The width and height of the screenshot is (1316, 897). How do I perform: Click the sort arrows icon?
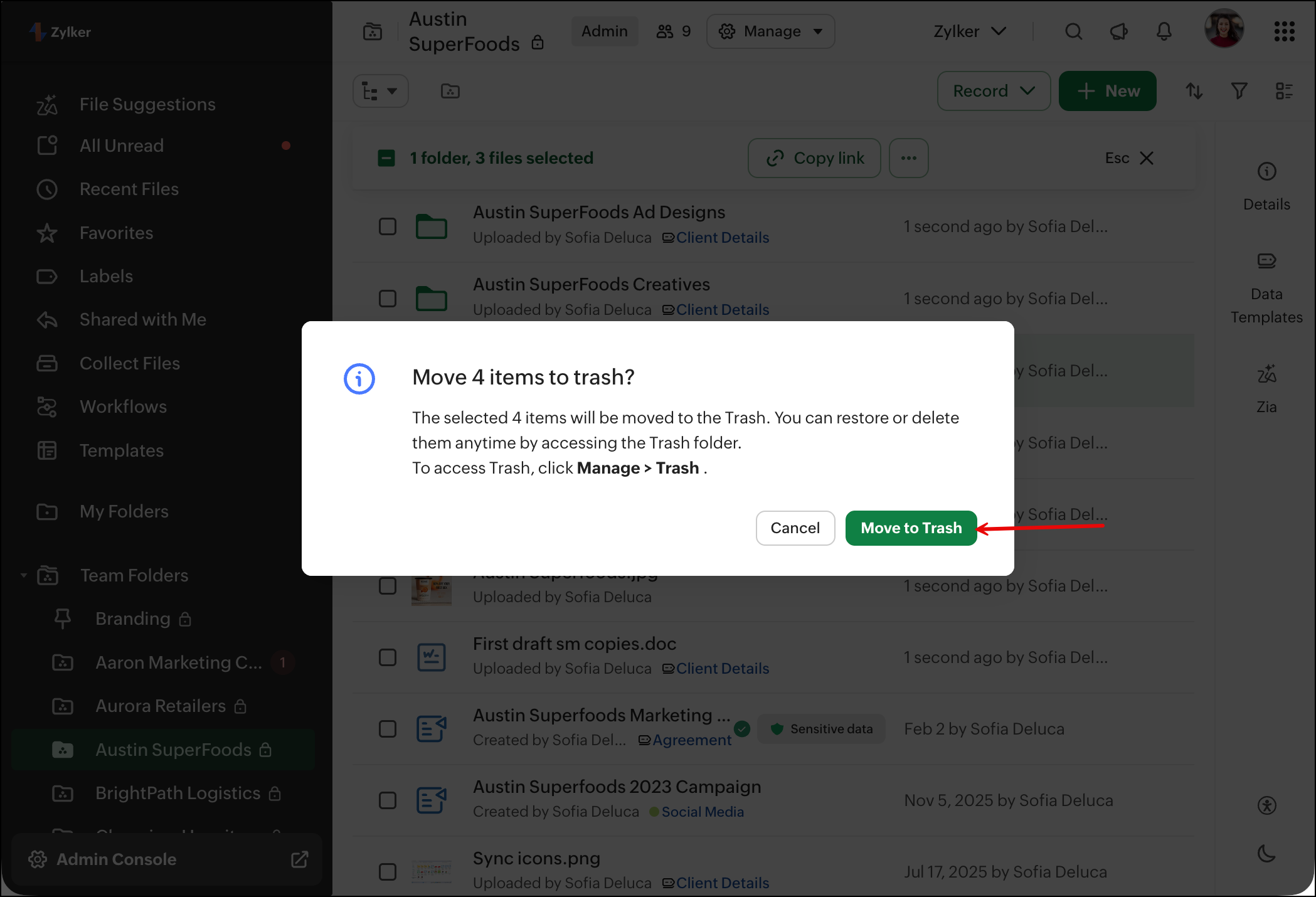(x=1194, y=91)
